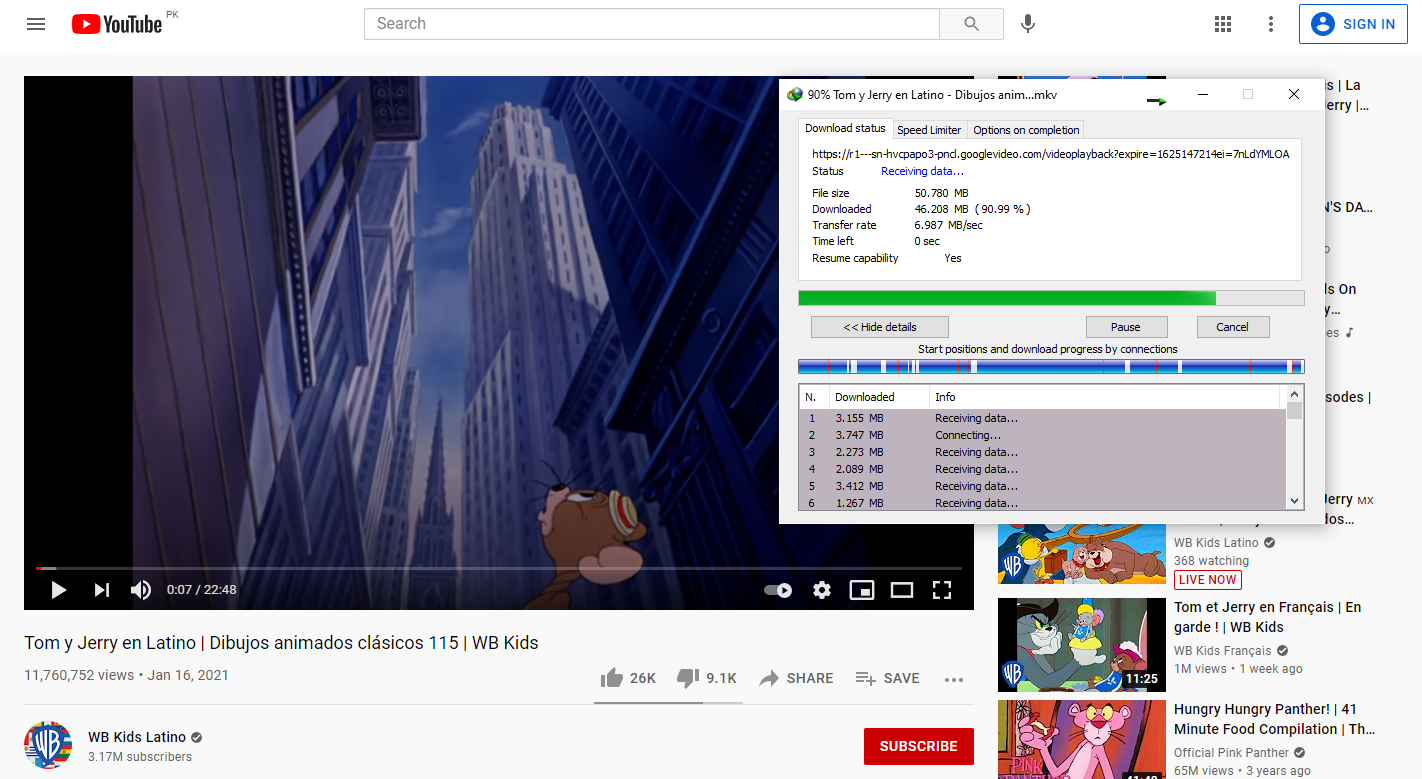Switch to the Download status tab
The height and width of the screenshot is (779, 1422).
[x=845, y=128]
